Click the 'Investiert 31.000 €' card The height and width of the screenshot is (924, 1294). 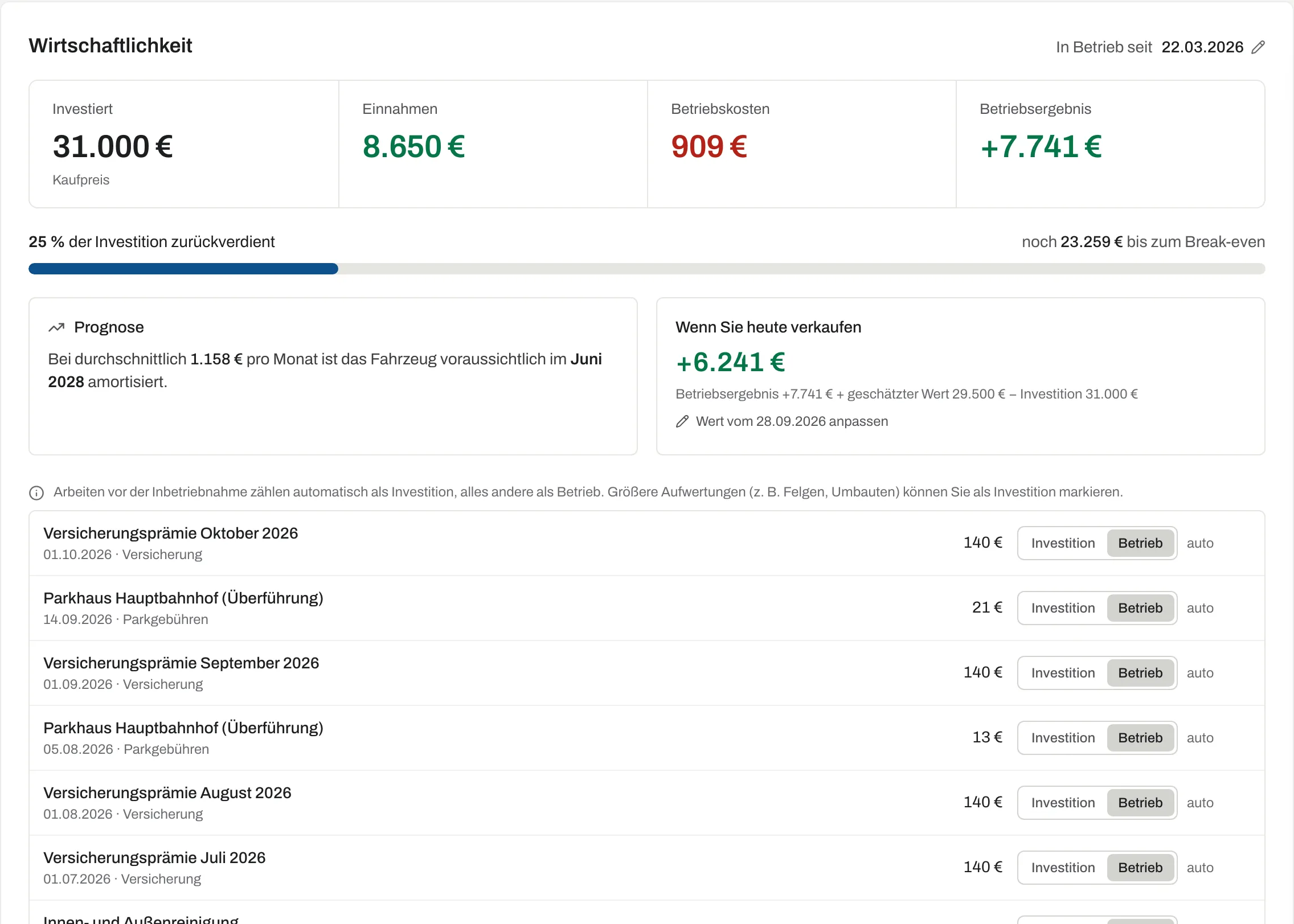pyautogui.click(x=184, y=144)
